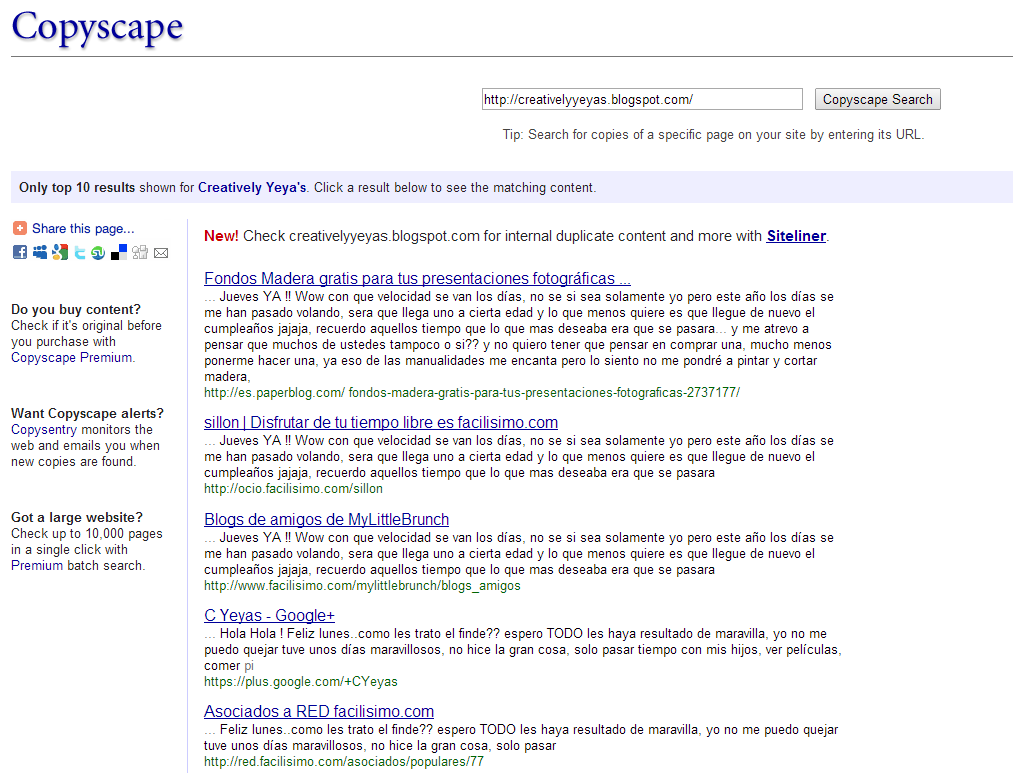Screen dimensions: 1013x773
Task: Click the 'Only top 10 results' text
Action: tap(77, 187)
